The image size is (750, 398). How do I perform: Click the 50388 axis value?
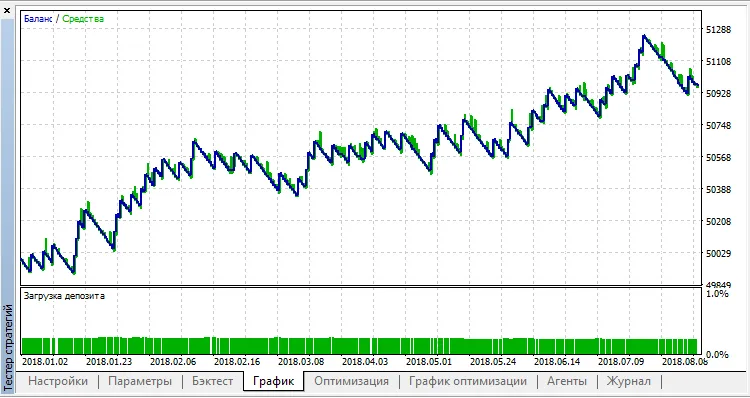(719, 190)
